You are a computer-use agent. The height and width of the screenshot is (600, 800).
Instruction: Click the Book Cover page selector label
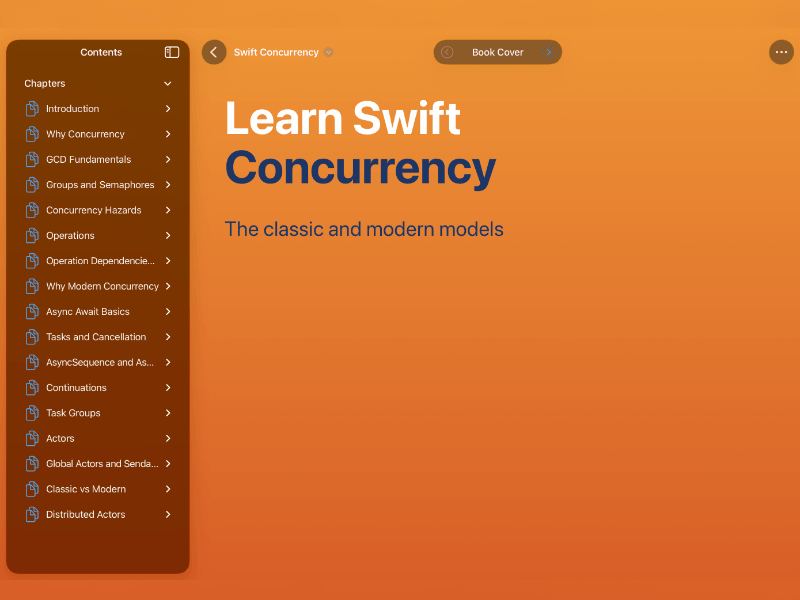click(x=497, y=52)
